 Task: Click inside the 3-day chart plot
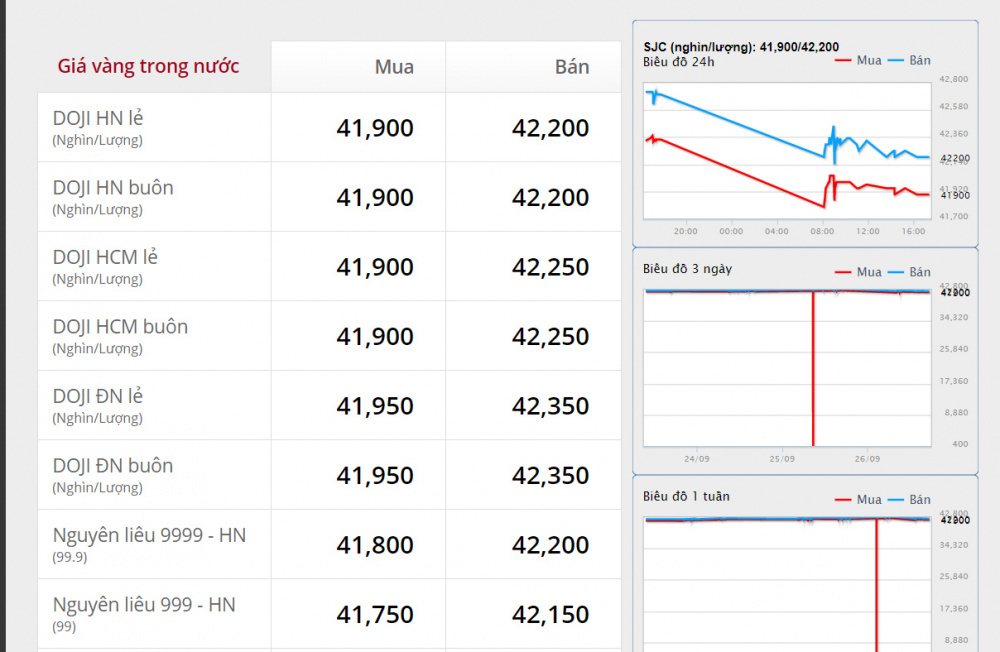coord(787,368)
